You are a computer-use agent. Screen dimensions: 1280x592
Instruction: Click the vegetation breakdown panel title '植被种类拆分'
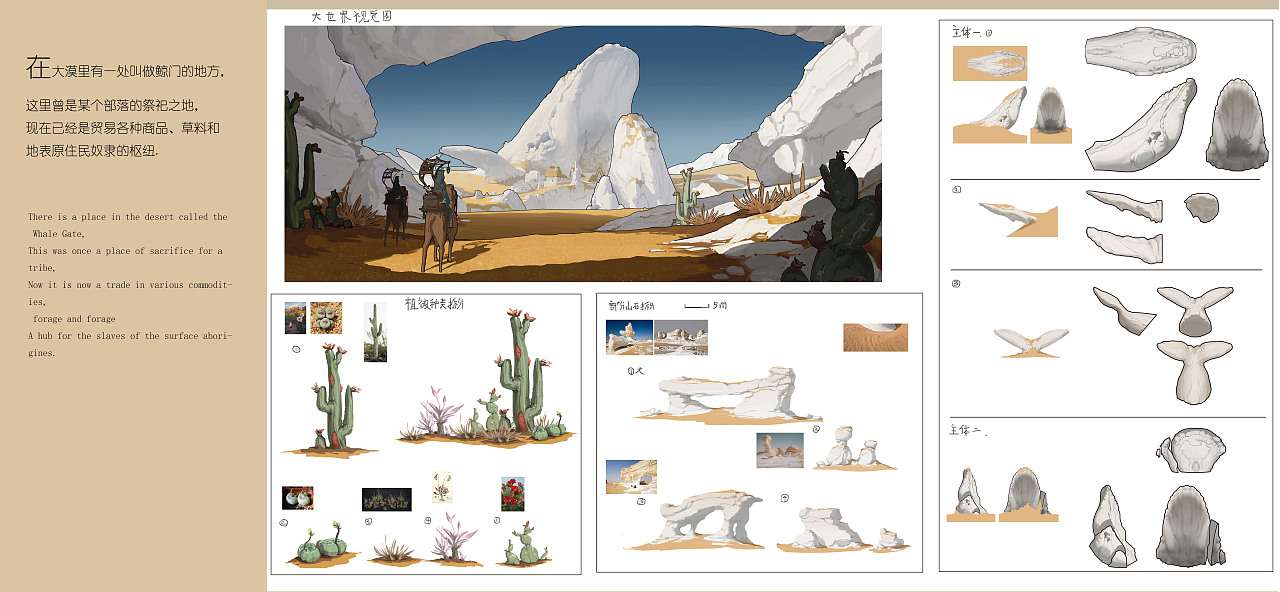click(434, 303)
